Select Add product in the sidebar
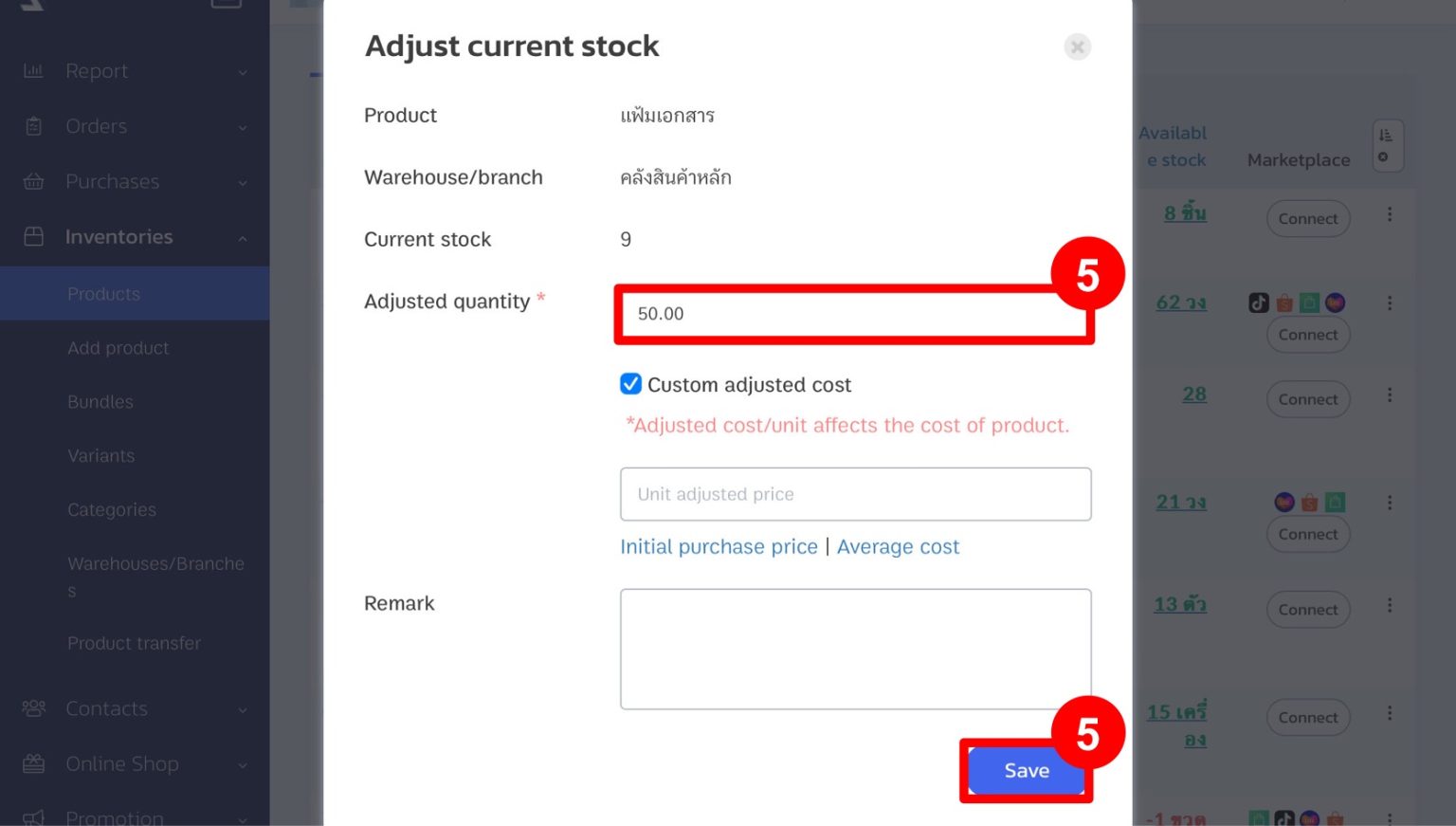 click(118, 348)
